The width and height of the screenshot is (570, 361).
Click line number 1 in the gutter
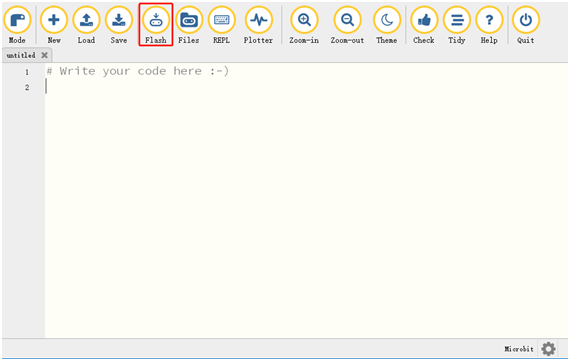click(27, 72)
